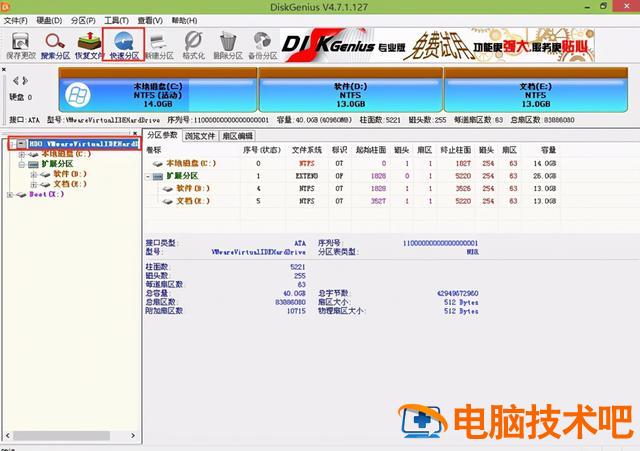Click the File System (文件系统) column header

coord(307,150)
